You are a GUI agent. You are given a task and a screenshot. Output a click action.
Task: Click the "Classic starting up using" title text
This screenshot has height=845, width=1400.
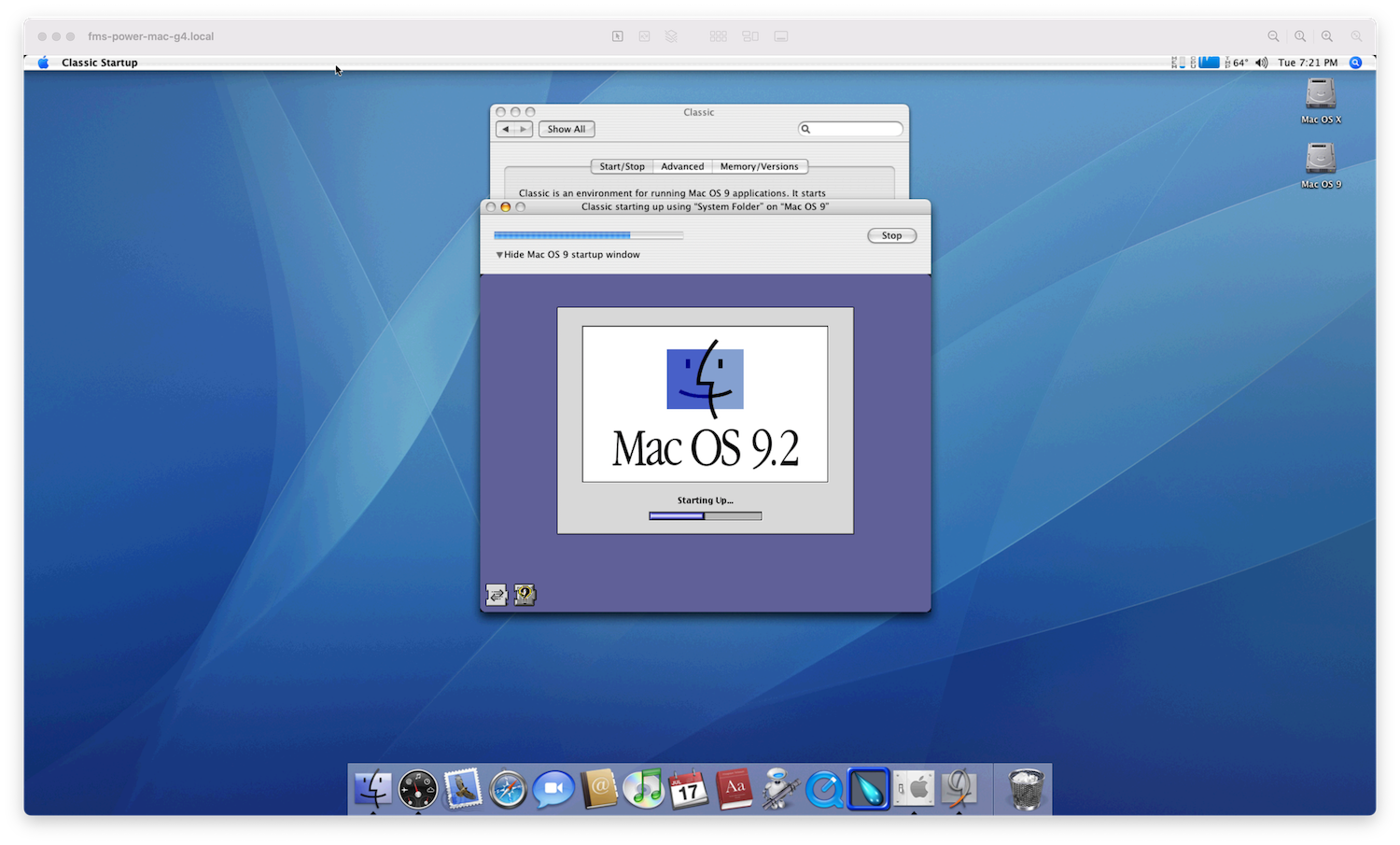705,207
